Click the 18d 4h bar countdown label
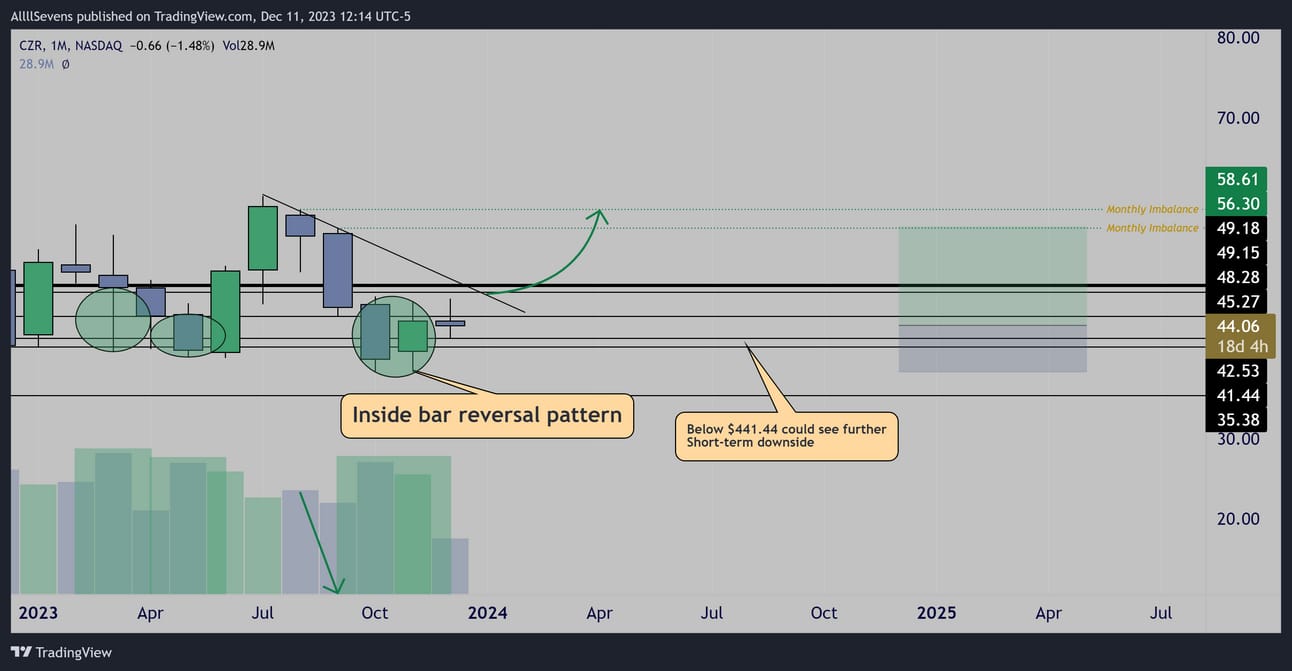 point(1240,346)
